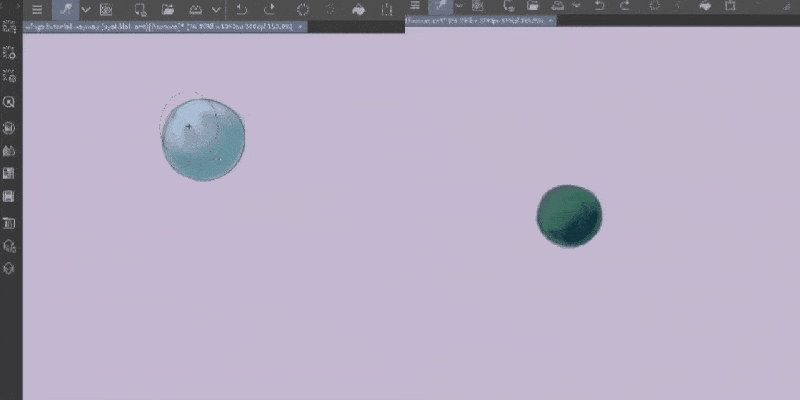Click the circular-arrow document icon in the left sidebar
The image size is (800, 400).
pyautogui.click(x=9, y=127)
